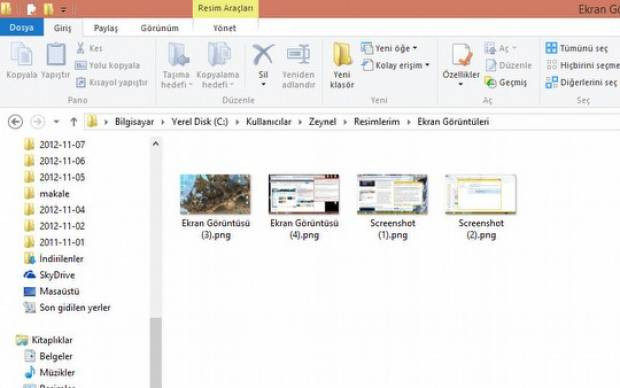Screen dimensions: 620x388
Task: Open the Kopyalama hedefi (Copy to) dropdown
Action: click(x=218, y=66)
